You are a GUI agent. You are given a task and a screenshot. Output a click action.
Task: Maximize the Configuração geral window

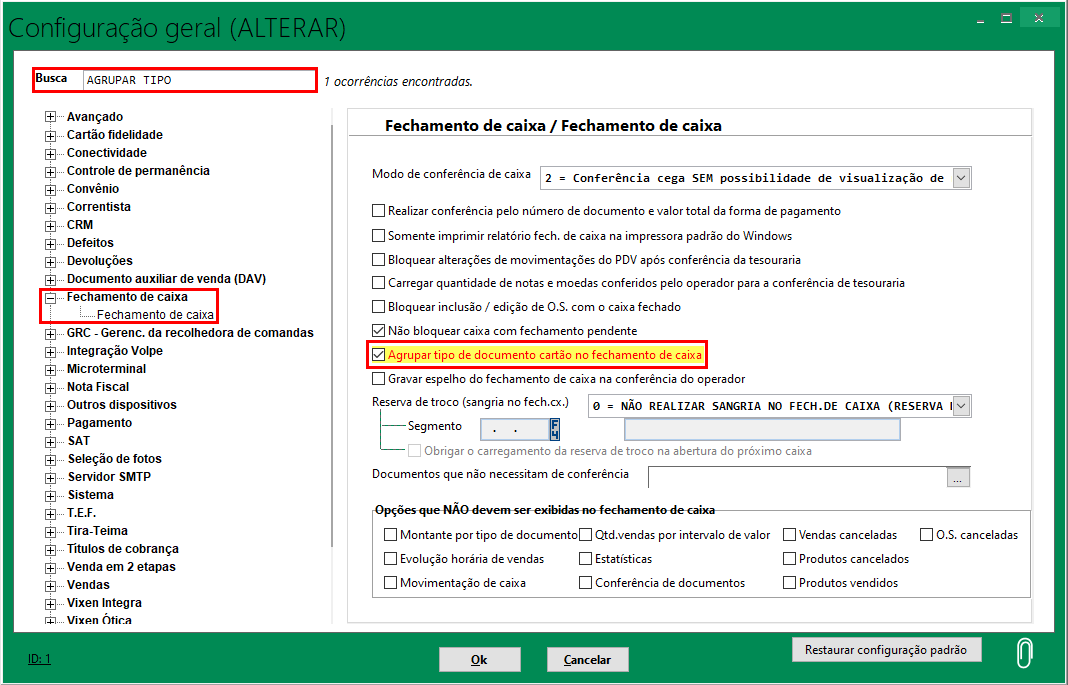coord(1007,18)
